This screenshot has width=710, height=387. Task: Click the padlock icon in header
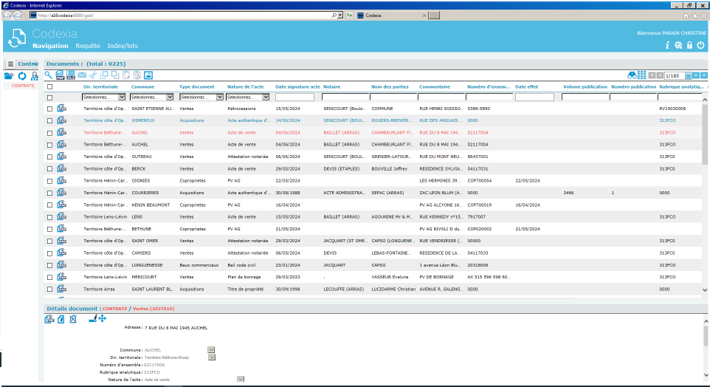(690, 45)
